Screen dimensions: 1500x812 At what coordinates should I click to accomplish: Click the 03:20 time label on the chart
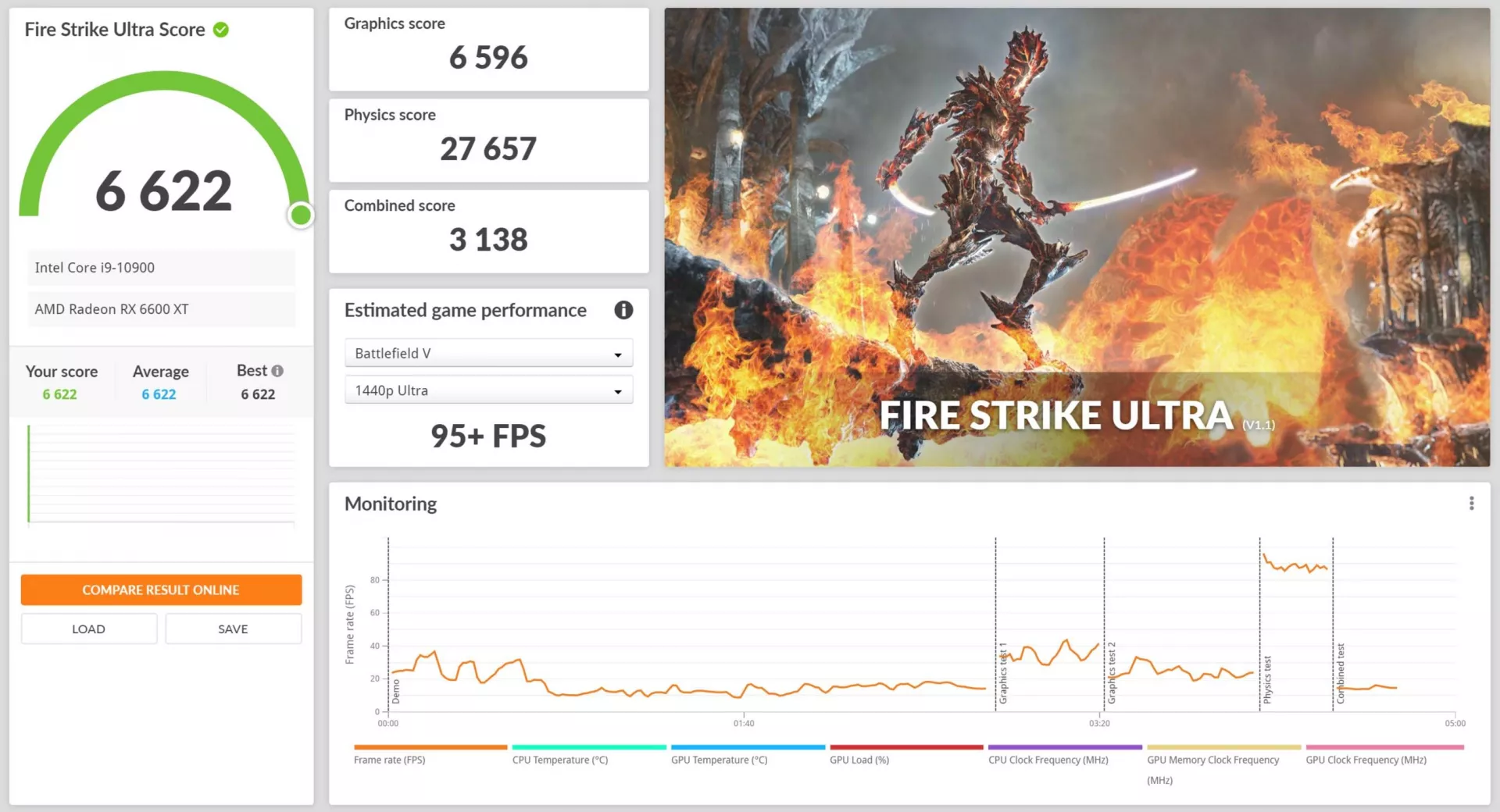1099,724
